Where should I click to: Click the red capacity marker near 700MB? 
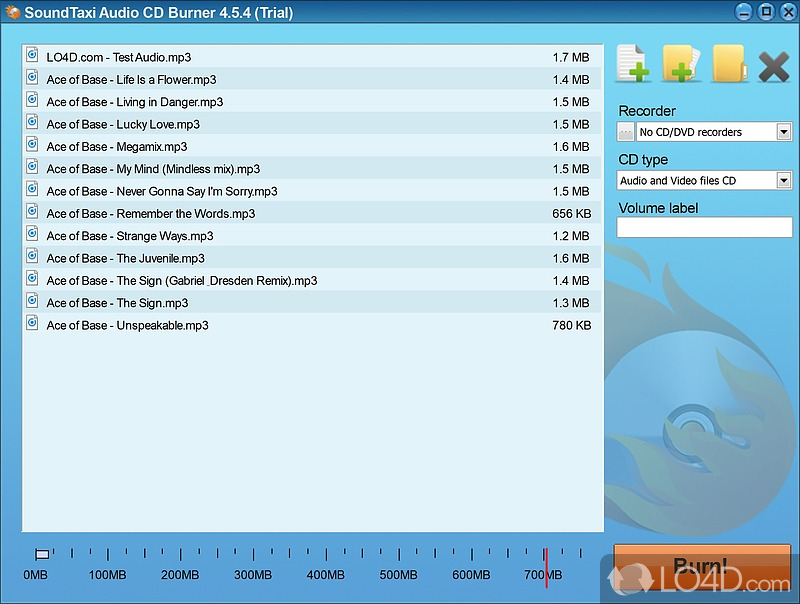pyautogui.click(x=546, y=568)
